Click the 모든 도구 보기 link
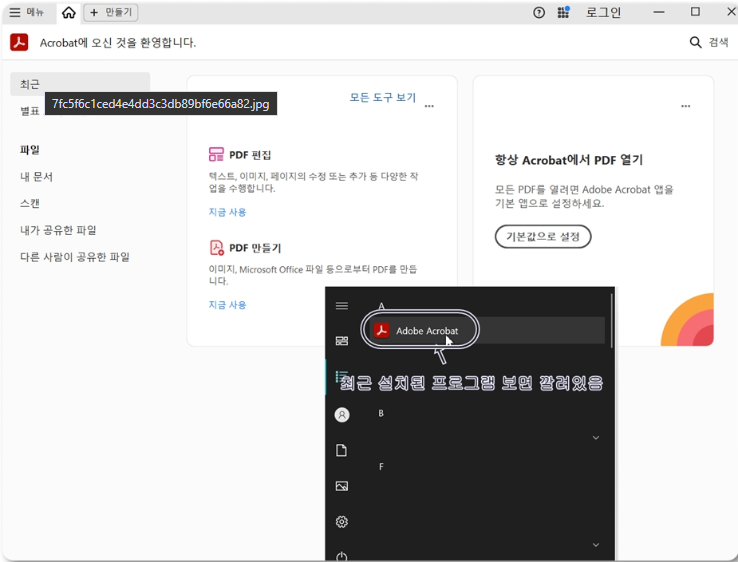 (382, 98)
